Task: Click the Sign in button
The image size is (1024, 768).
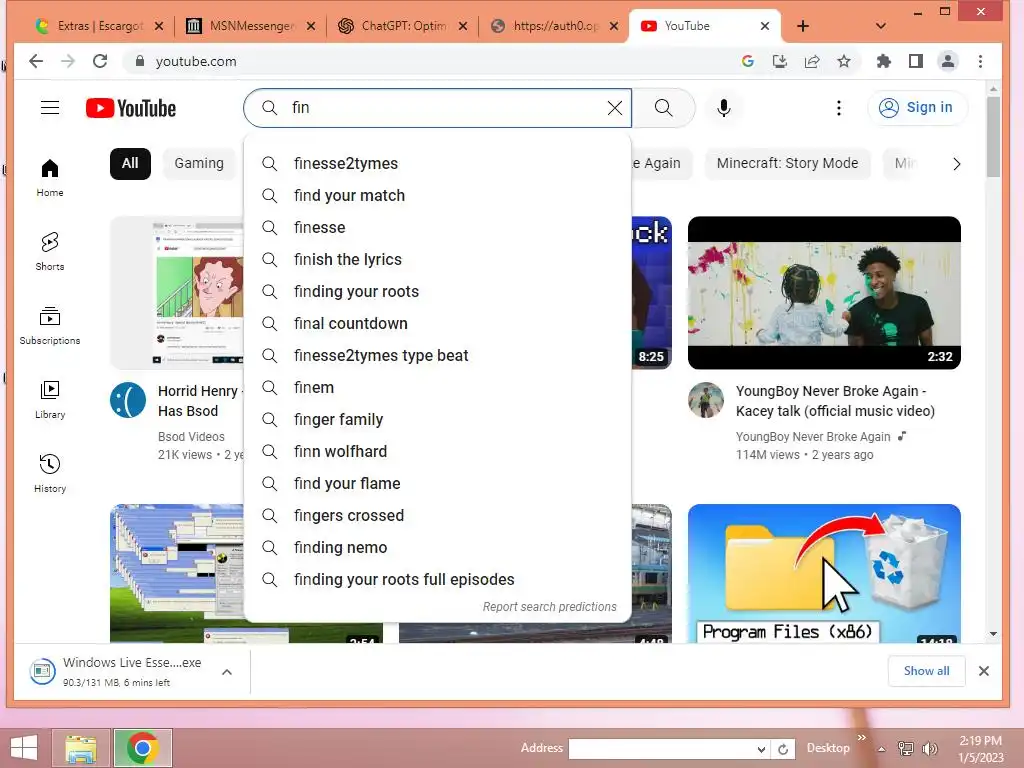Action: [x=918, y=108]
